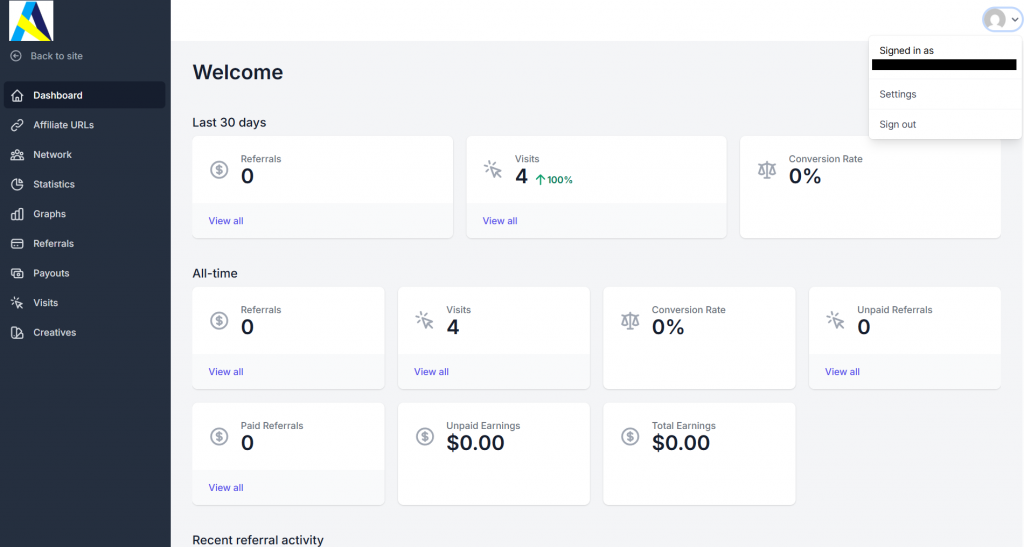Screen dimensions: 1024x547
Task: Click the Dashboard home icon in sidebar
Action: coord(16,96)
